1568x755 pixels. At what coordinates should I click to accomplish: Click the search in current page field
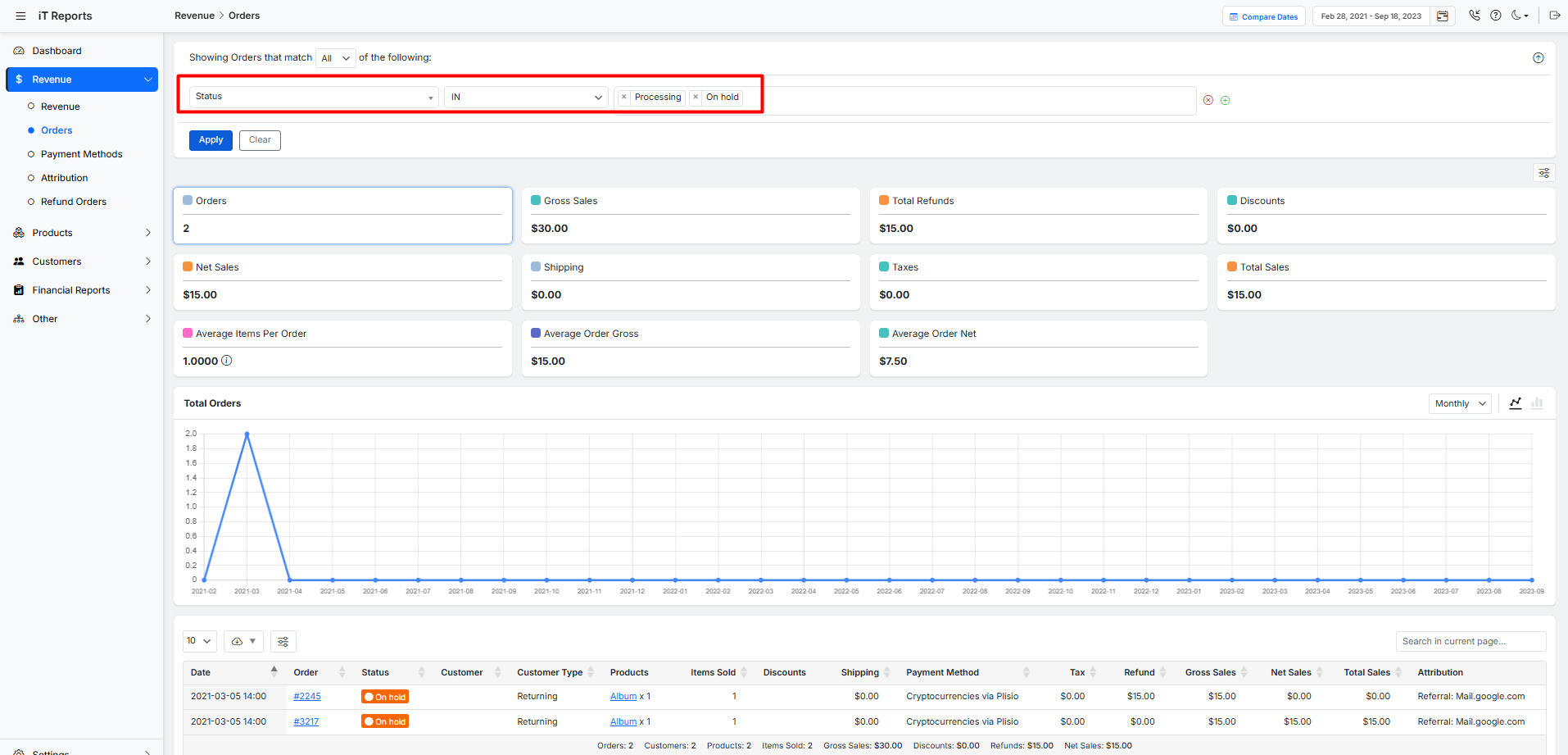coord(1471,642)
